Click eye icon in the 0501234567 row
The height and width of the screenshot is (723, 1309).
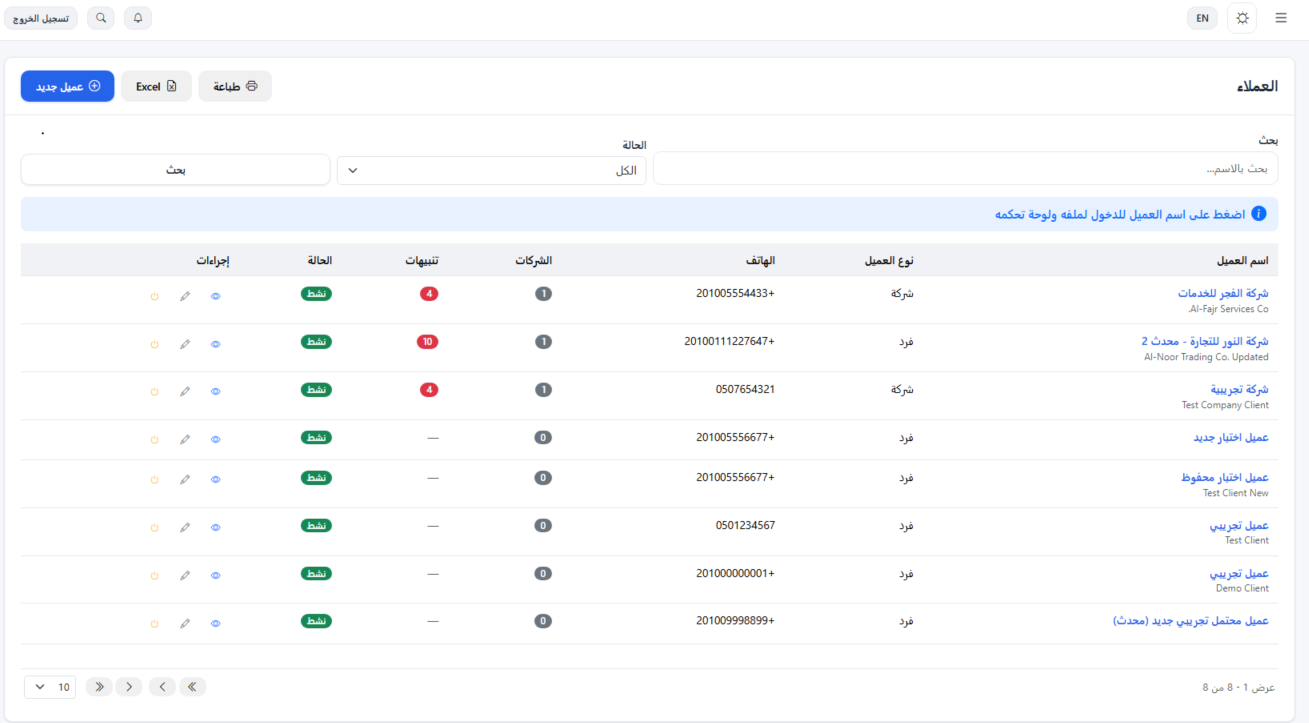(216, 528)
